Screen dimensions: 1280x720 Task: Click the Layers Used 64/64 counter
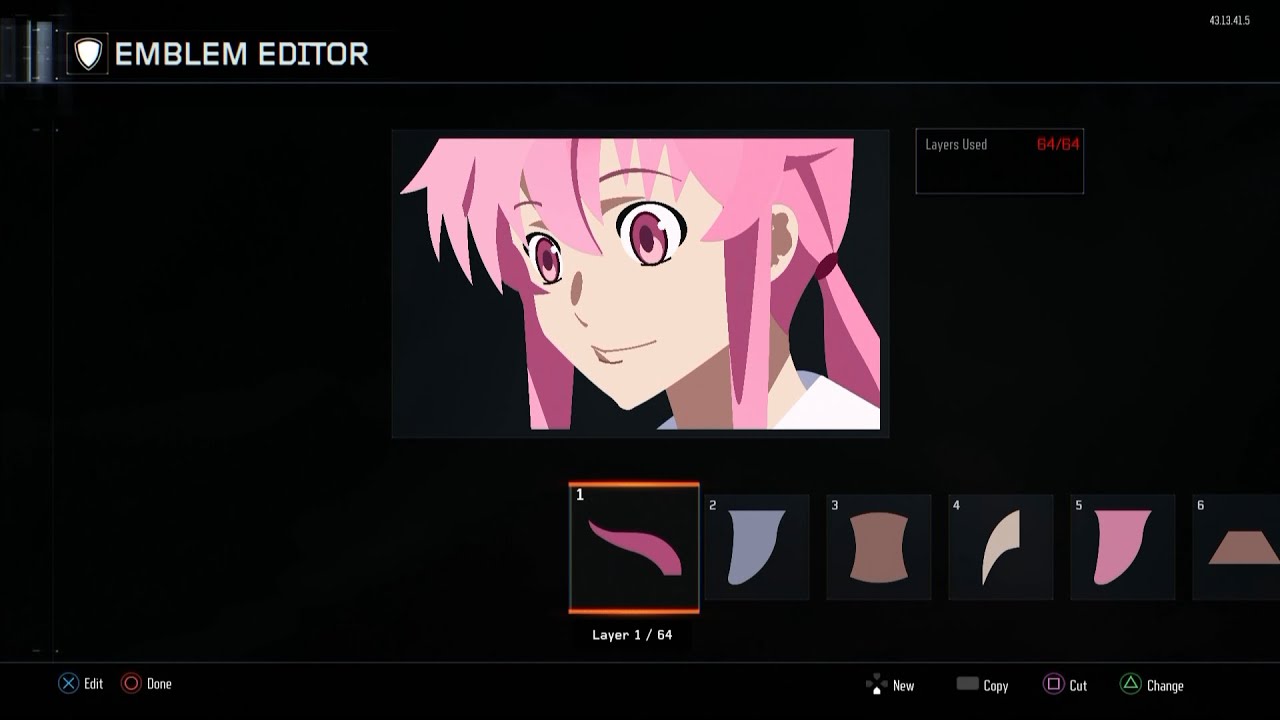point(1000,161)
